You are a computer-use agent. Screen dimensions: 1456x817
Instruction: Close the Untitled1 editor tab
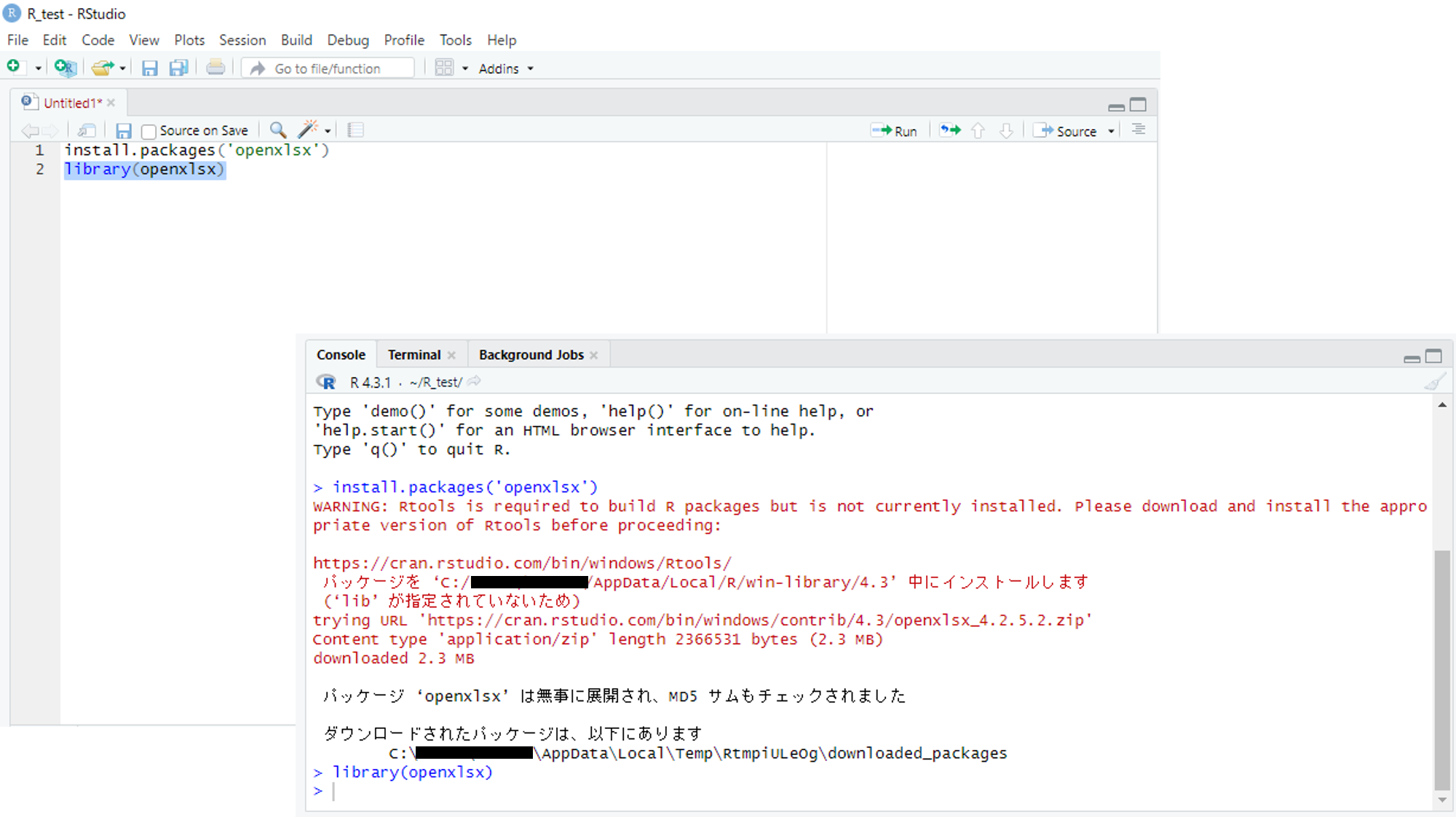(111, 103)
